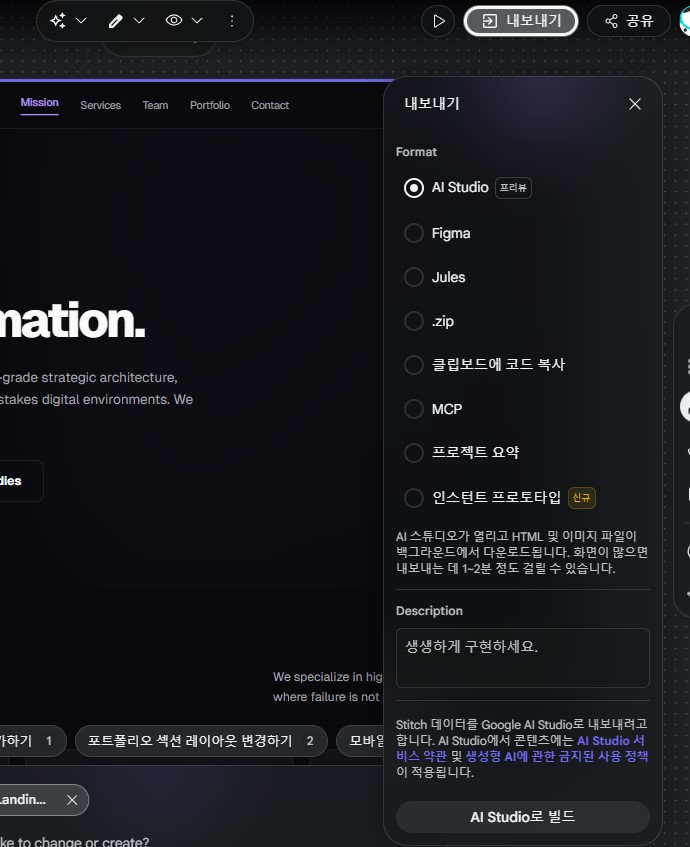The height and width of the screenshot is (847, 690).
Task: Select the AI Studio format radio button
Action: [x=414, y=188]
